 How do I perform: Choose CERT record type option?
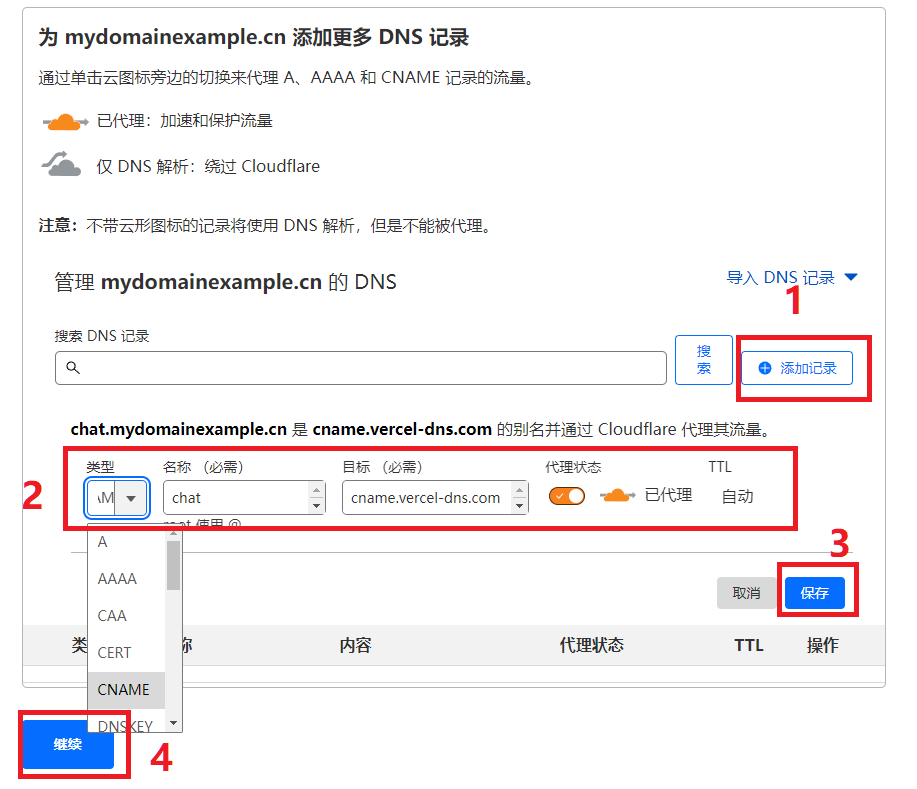coord(114,653)
